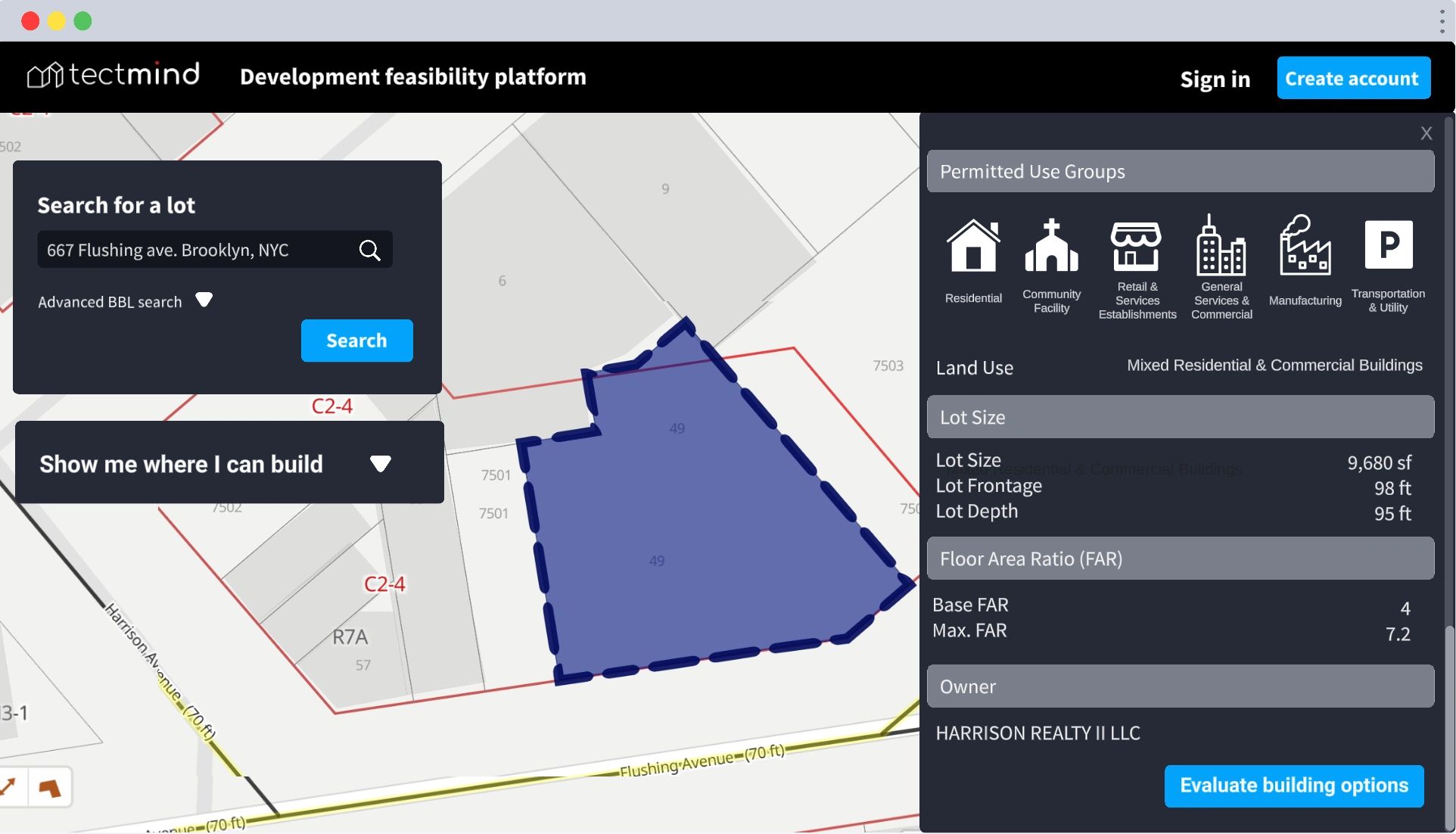Click Retail & Services Establishments storefront icon
This screenshot has width=1456, height=834.
coord(1136,245)
